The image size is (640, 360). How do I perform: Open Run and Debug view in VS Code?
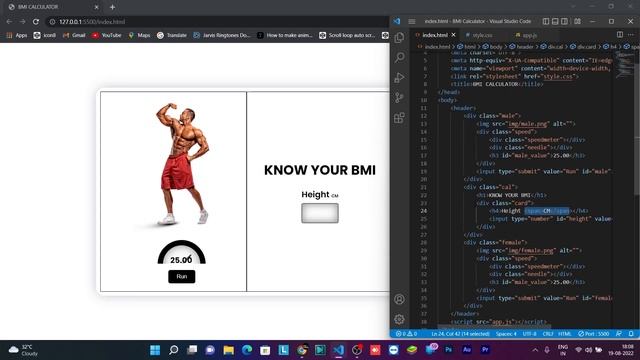[x=400, y=78]
